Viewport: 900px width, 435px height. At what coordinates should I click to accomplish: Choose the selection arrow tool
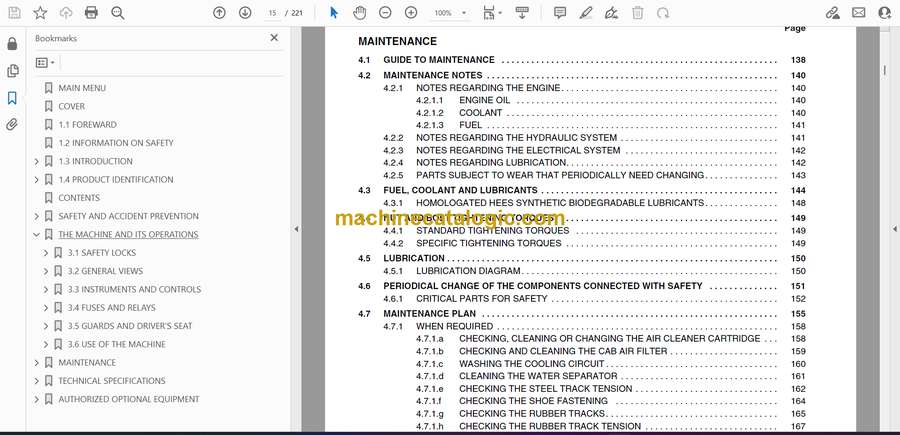click(334, 13)
